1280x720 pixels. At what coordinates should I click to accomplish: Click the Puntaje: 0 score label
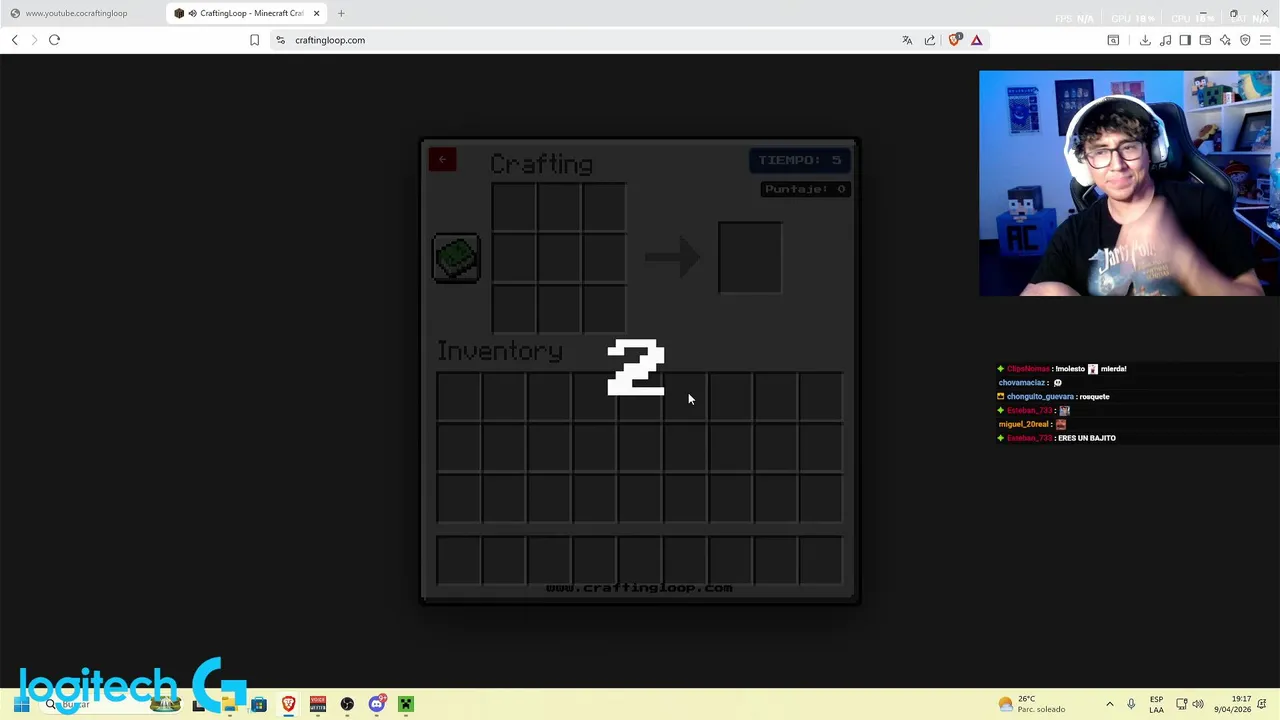tap(805, 189)
